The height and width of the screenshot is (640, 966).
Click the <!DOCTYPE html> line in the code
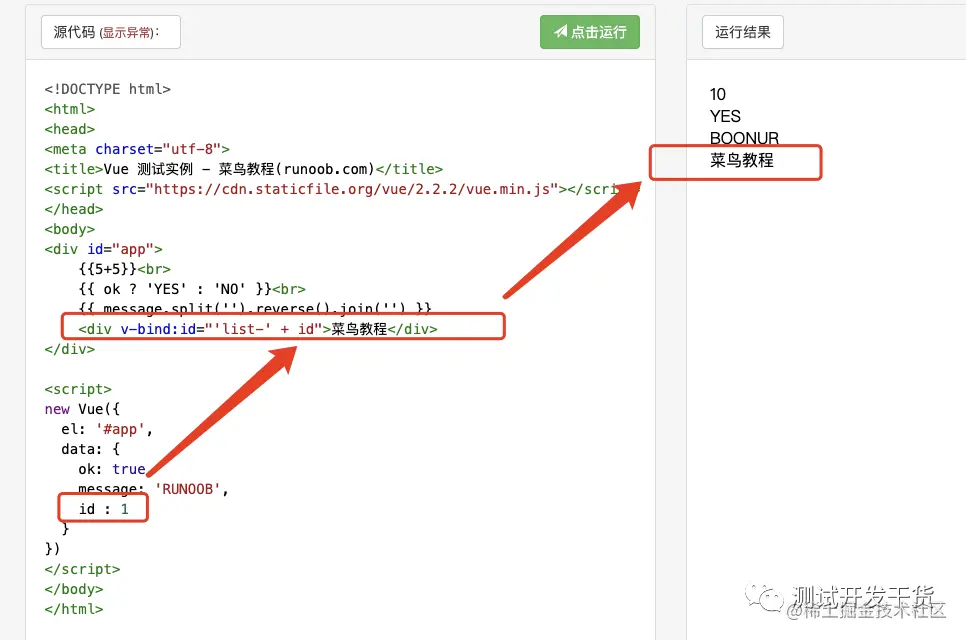[x=107, y=89]
